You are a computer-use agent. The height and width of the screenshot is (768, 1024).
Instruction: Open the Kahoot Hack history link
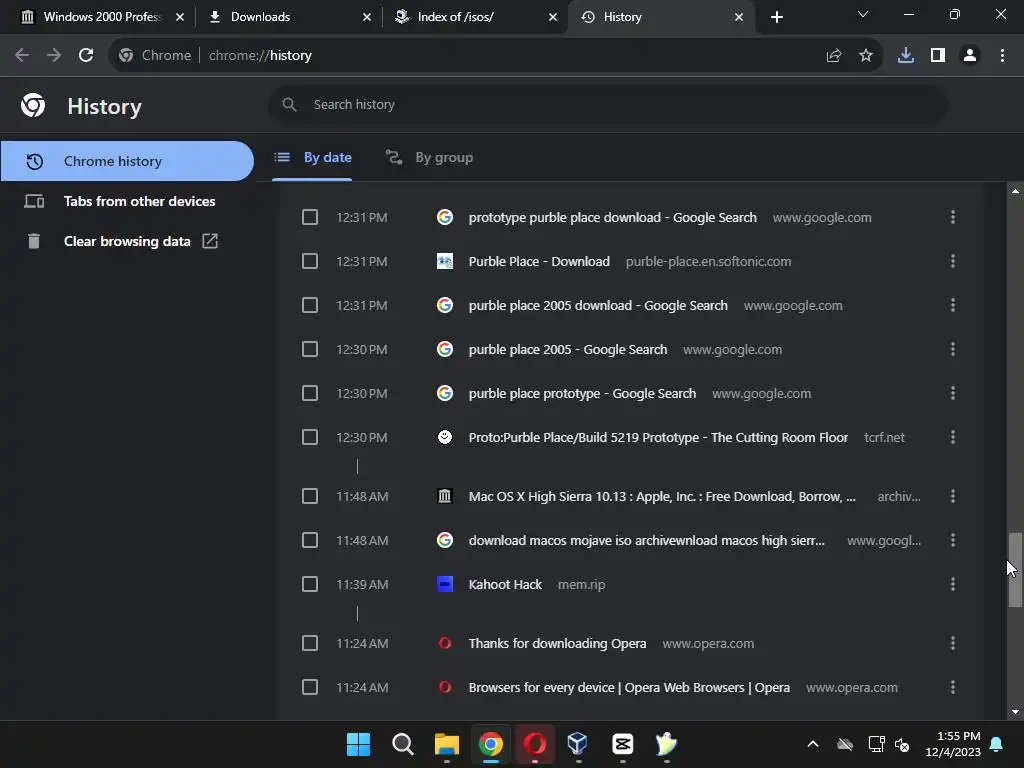tap(505, 584)
